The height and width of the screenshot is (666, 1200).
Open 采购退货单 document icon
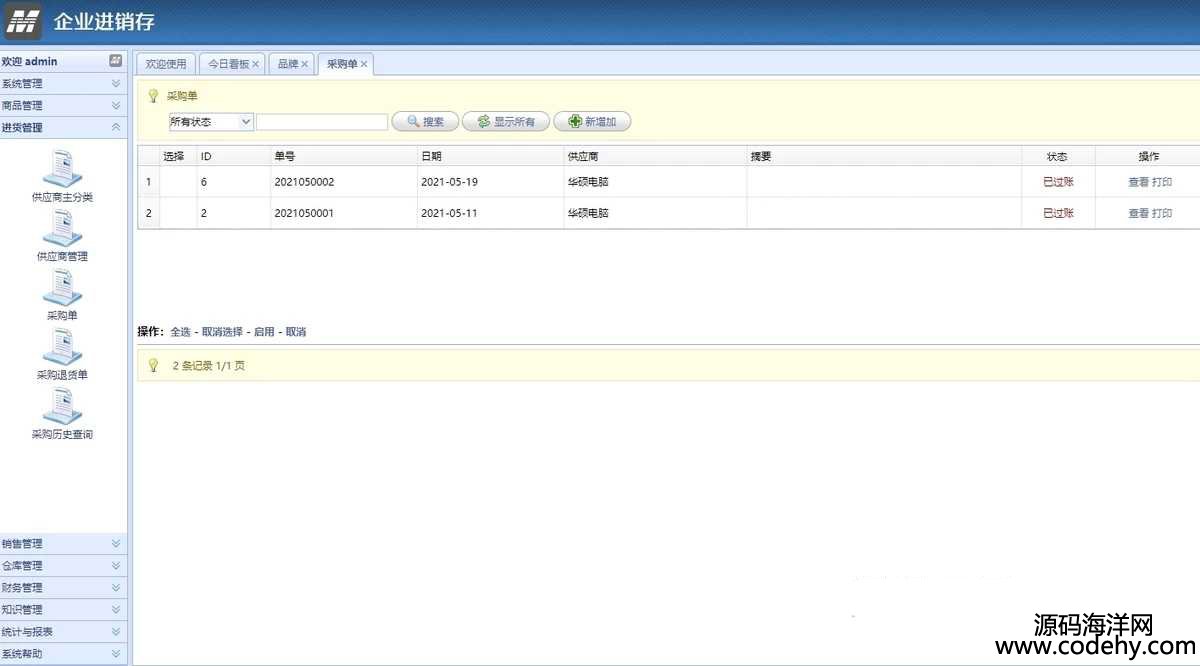coord(62,346)
